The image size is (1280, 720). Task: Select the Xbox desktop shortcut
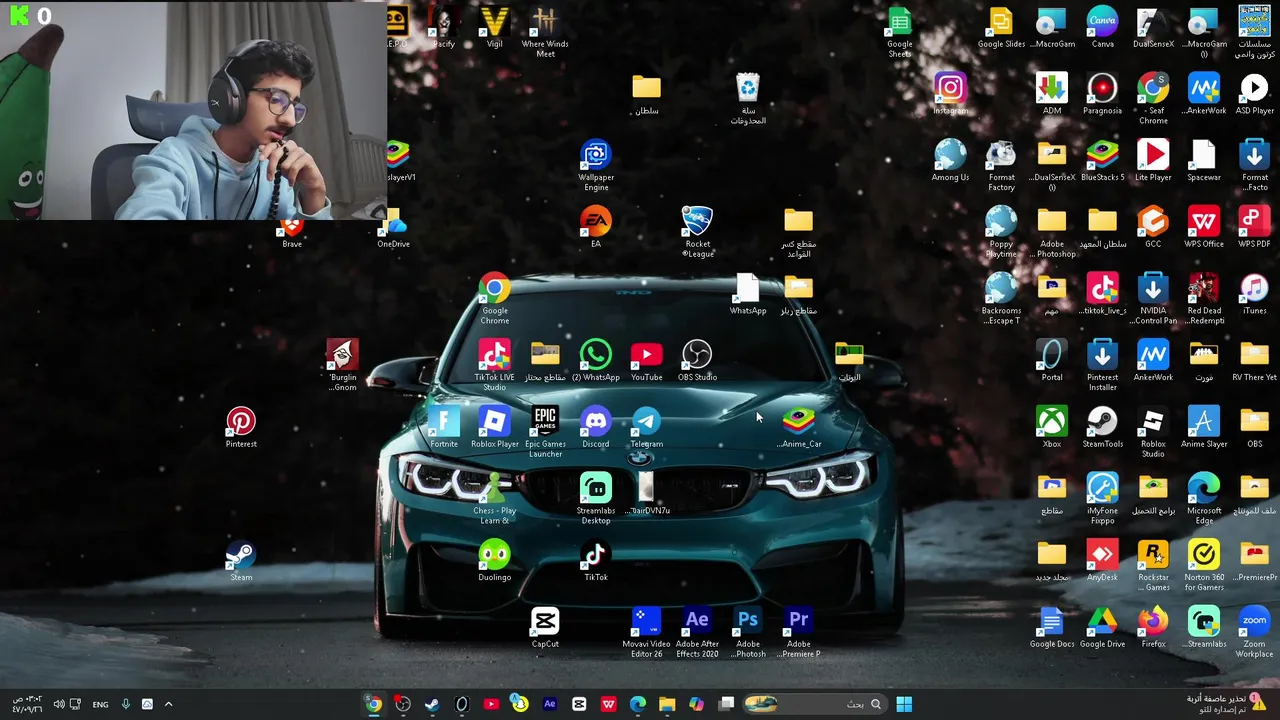click(x=1052, y=428)
